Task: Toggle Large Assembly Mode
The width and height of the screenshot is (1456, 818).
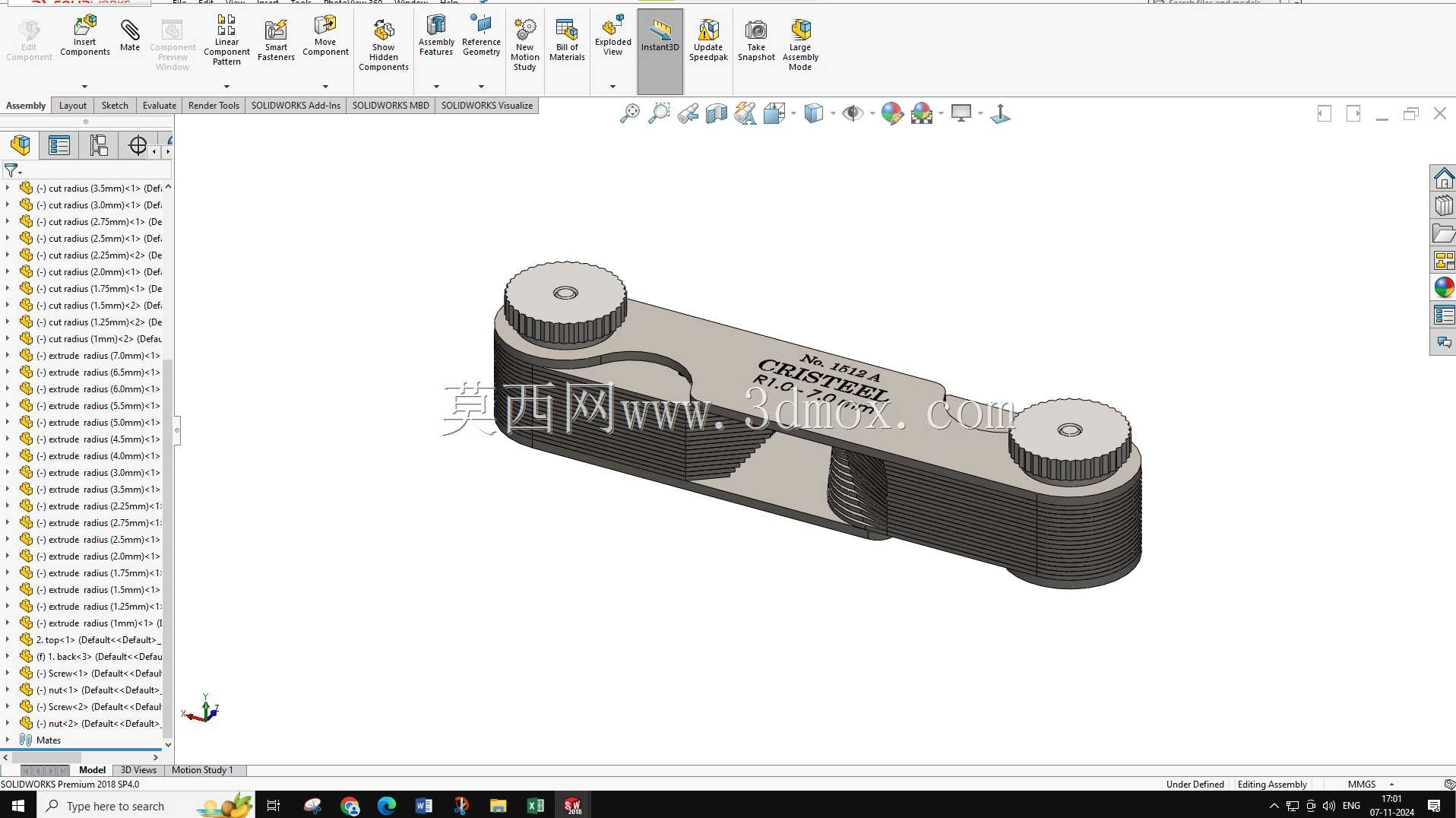Action: [800, 45]
